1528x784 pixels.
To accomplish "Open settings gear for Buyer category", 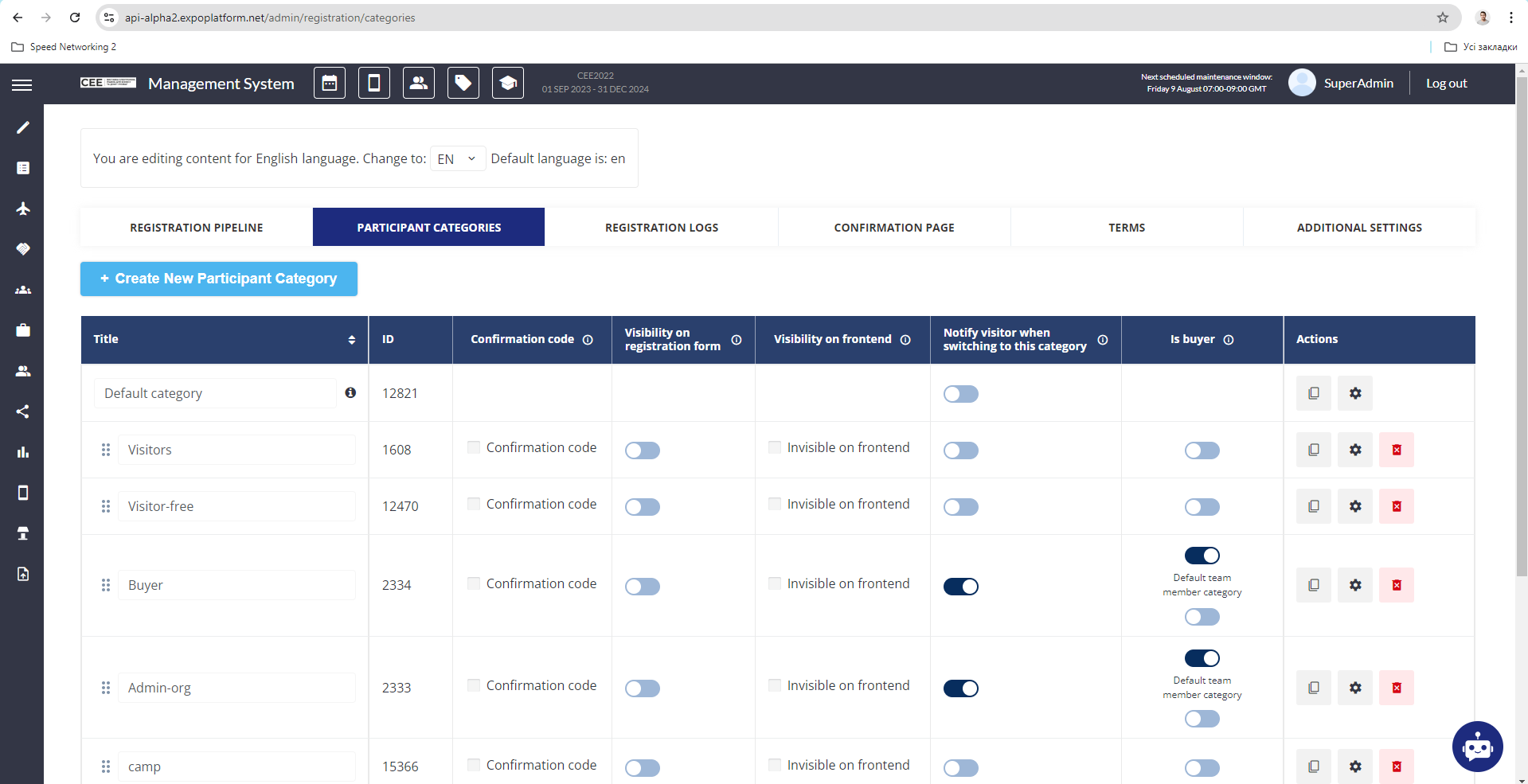I will (x=1354, y=585).
